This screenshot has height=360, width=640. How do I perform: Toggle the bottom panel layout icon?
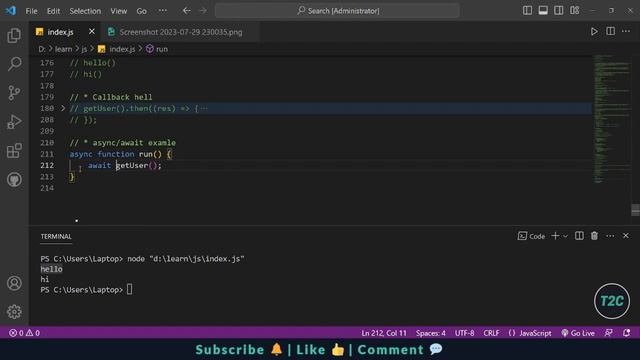(543, 11)
